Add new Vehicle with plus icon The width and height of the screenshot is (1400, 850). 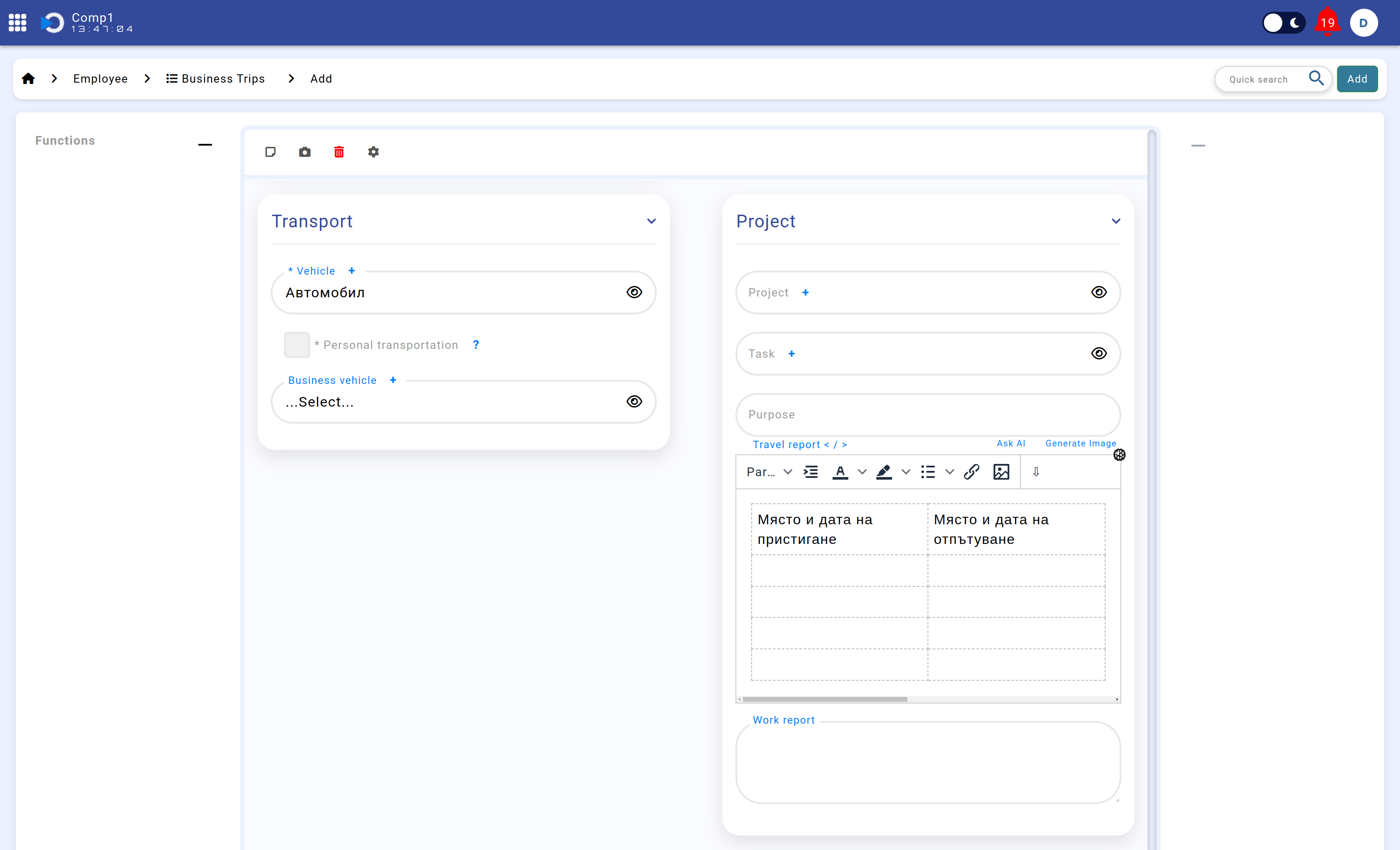click(x=352, y=271)
